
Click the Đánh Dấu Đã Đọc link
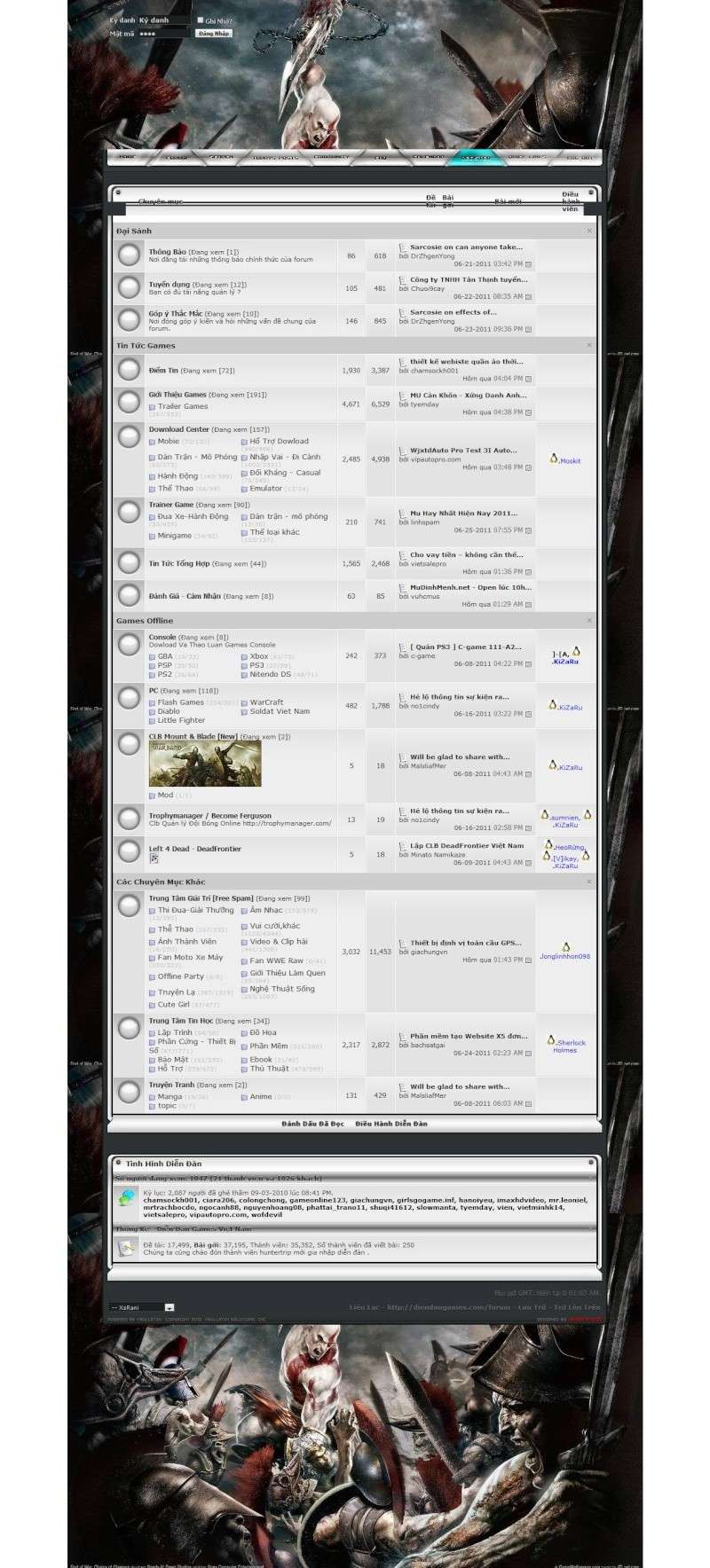point(312,1124)
